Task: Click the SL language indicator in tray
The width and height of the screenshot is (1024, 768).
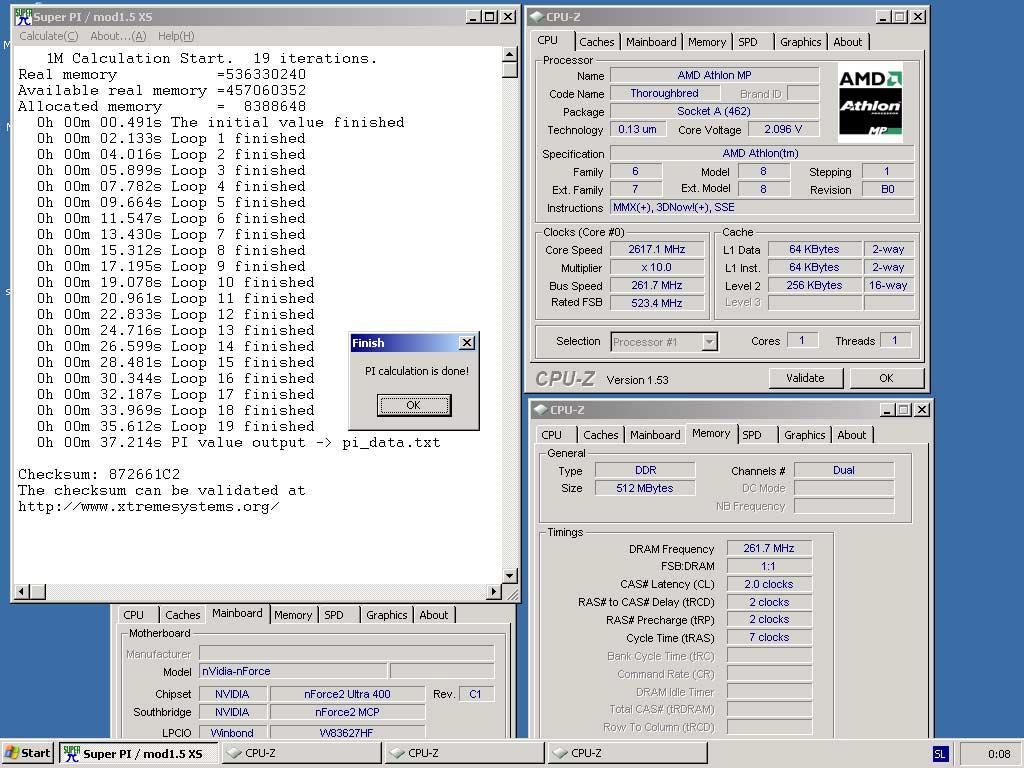Action: click(939, 754)
